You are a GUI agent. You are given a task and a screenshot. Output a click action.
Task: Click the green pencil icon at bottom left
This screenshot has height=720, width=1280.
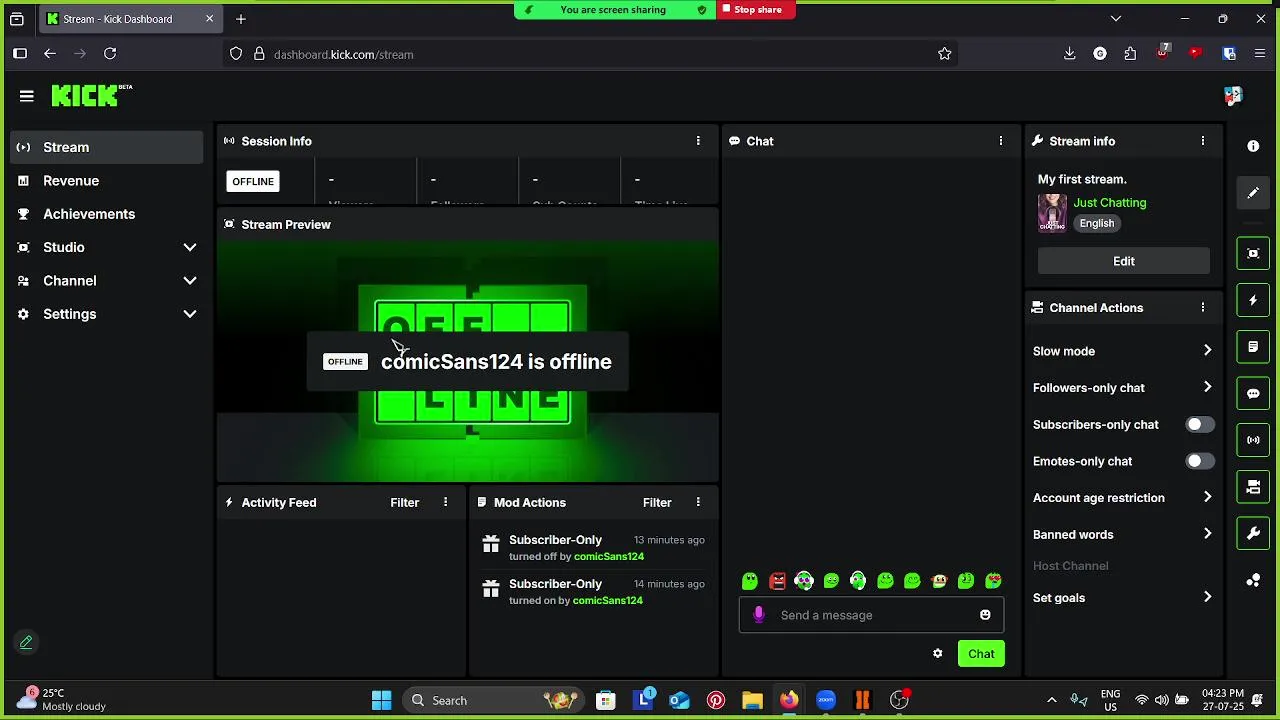[26, 643]
